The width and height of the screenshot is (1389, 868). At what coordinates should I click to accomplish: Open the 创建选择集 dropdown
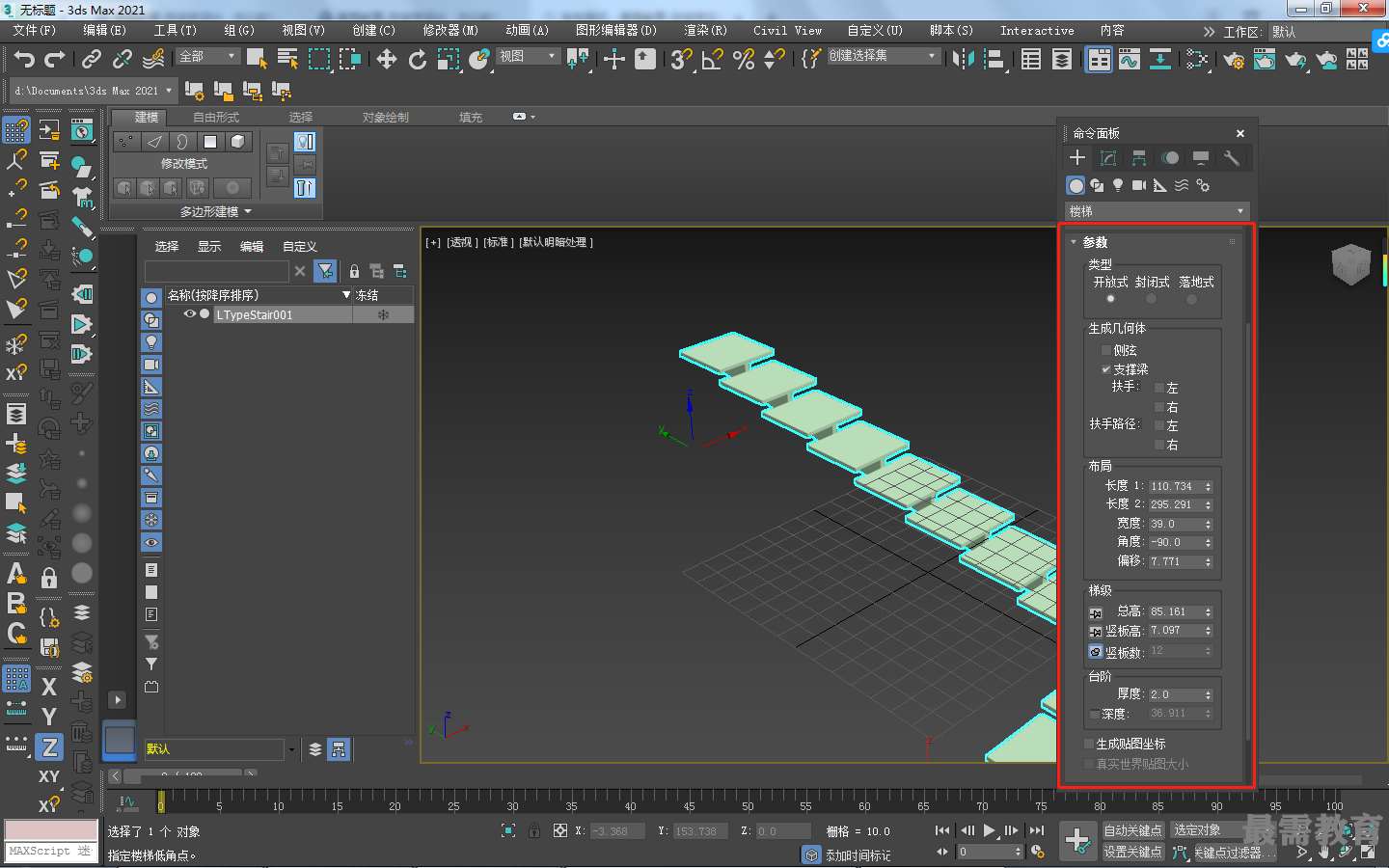coord(883,56)
